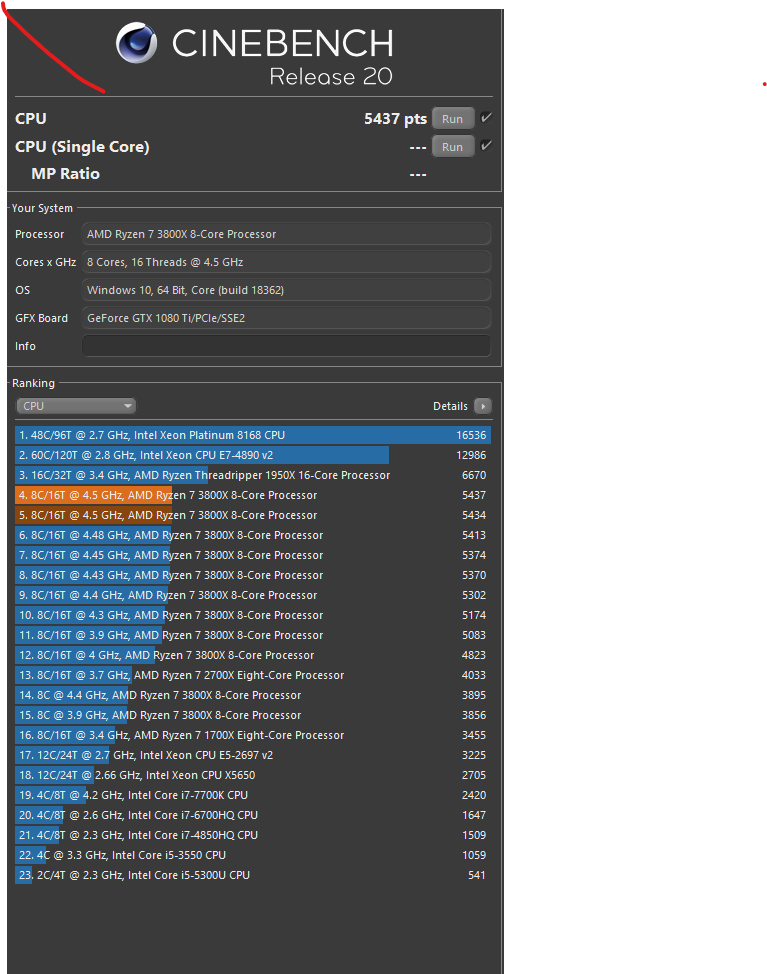
Task: Select rank 7 Ryzen 3800X @ 4.45 GHz row
Action: click(253, 555)
